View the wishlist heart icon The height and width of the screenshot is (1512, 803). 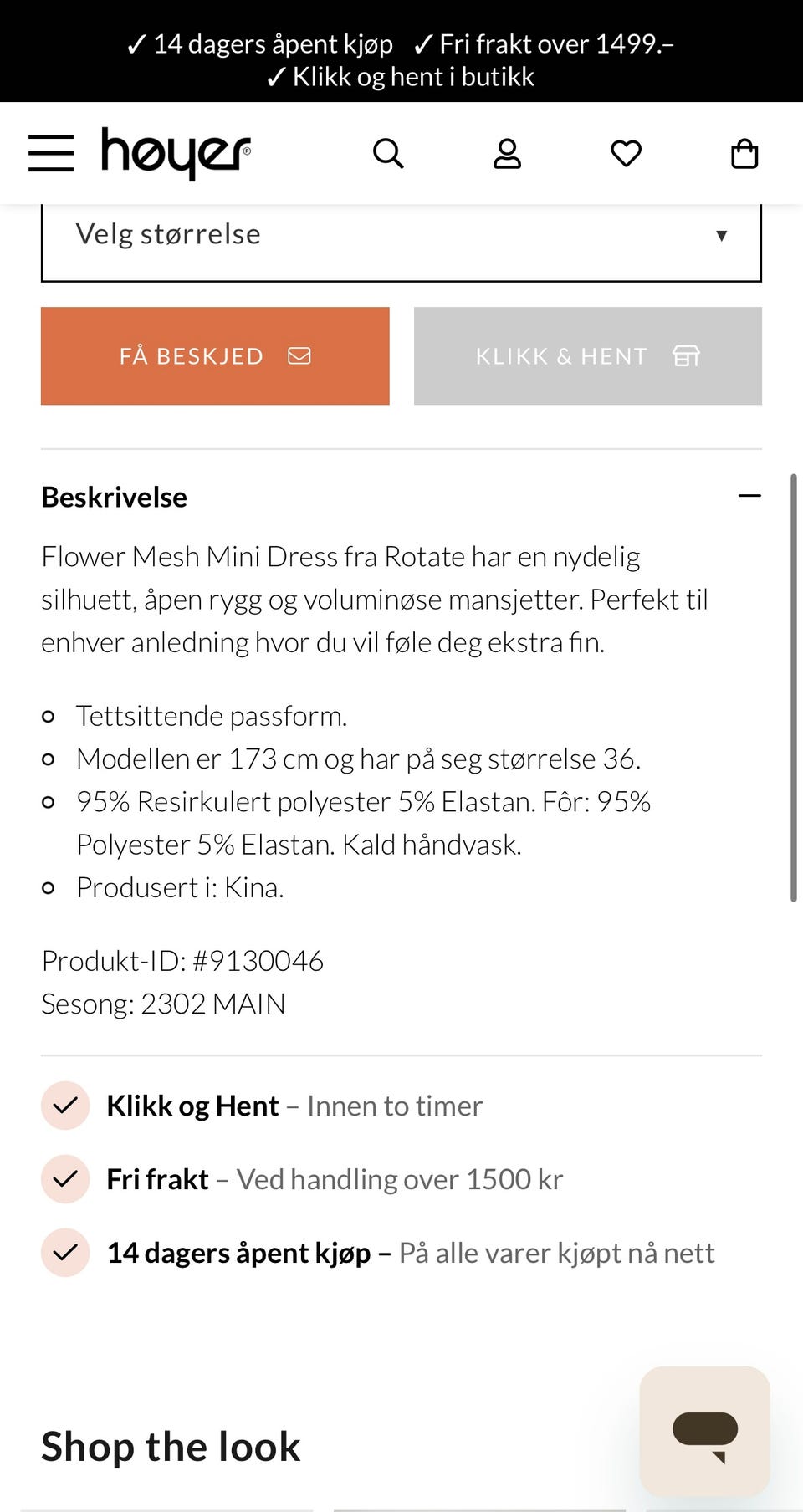[626, 154]
